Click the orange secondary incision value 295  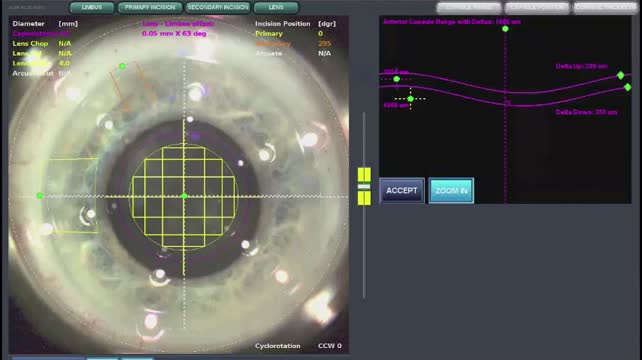click(x=324, y=43)
